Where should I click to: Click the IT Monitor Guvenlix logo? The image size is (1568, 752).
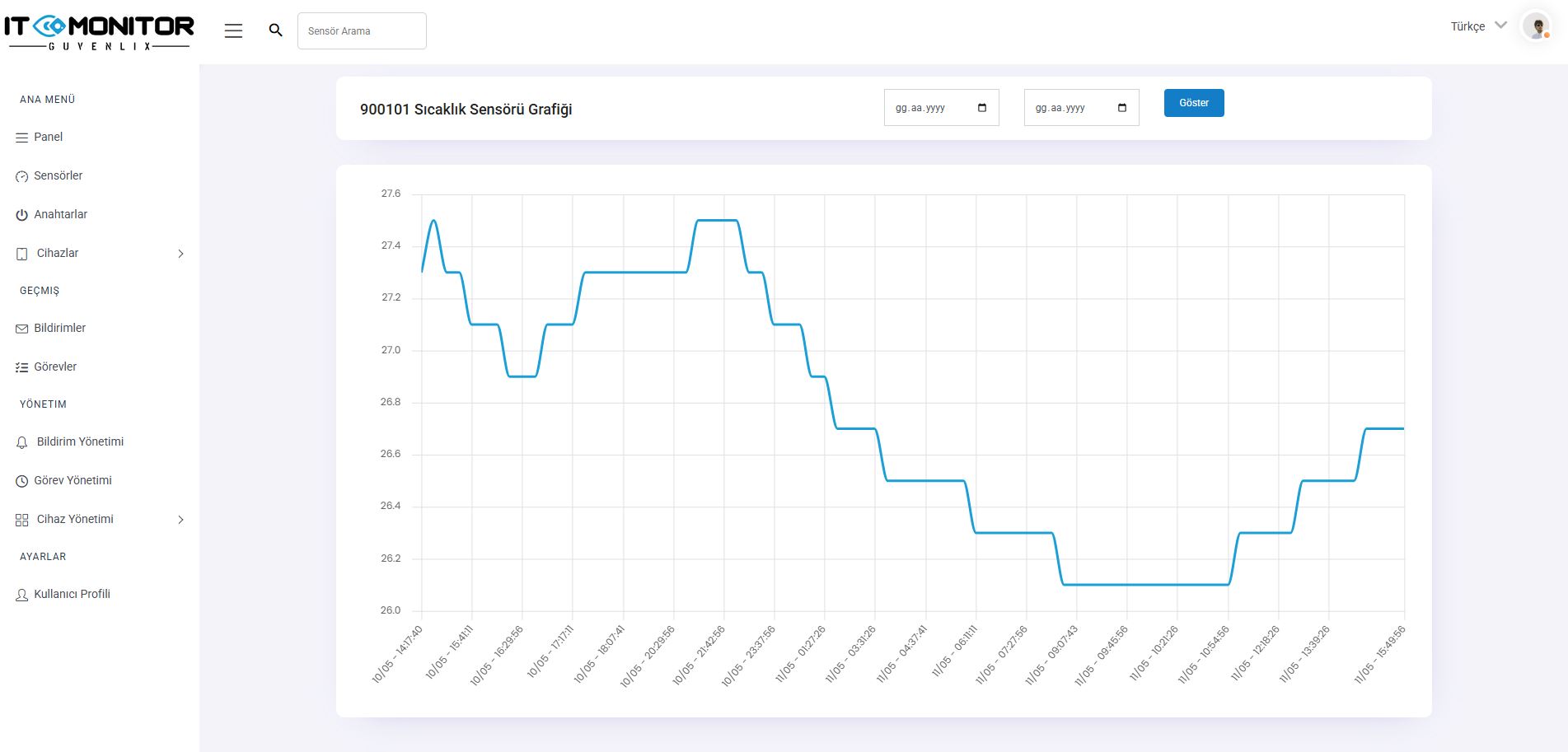tap(99, 32)
